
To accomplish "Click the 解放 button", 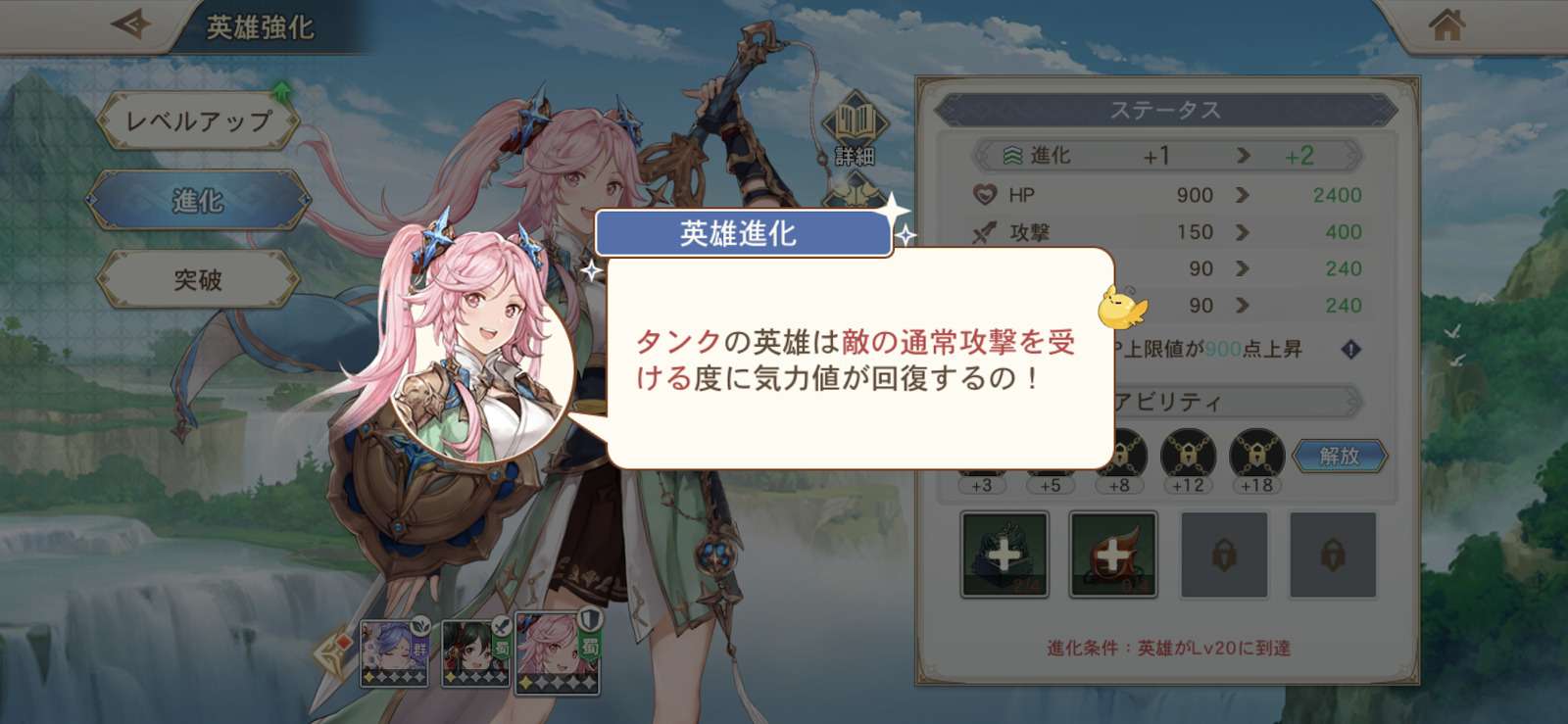I will coord(1340,456).
